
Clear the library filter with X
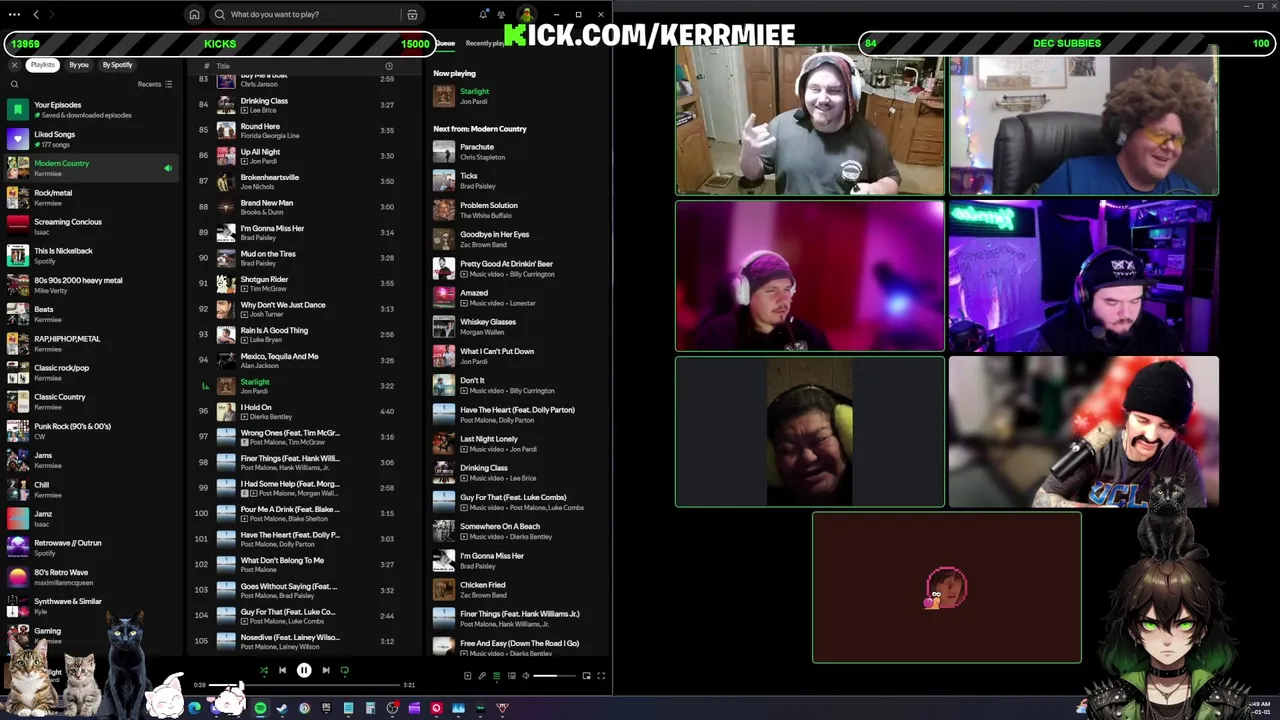click(14, 65)
